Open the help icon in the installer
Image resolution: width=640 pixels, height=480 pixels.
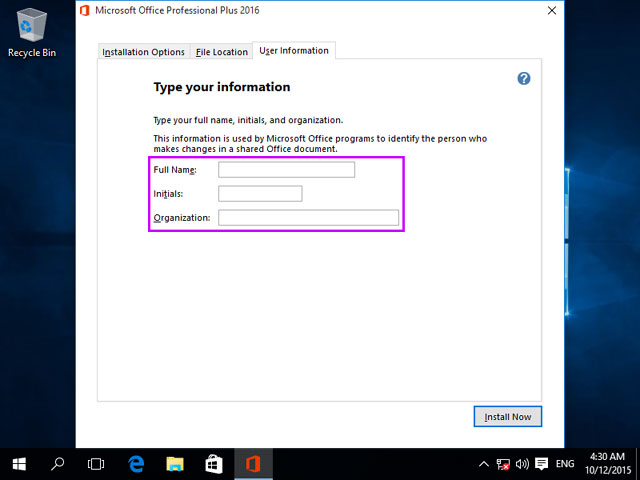[524, 78]
